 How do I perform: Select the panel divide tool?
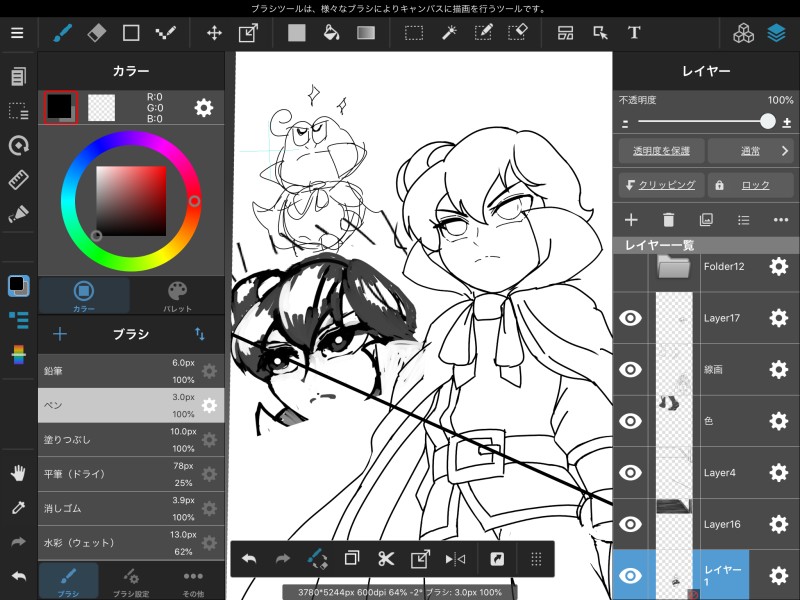pos(565,33)
